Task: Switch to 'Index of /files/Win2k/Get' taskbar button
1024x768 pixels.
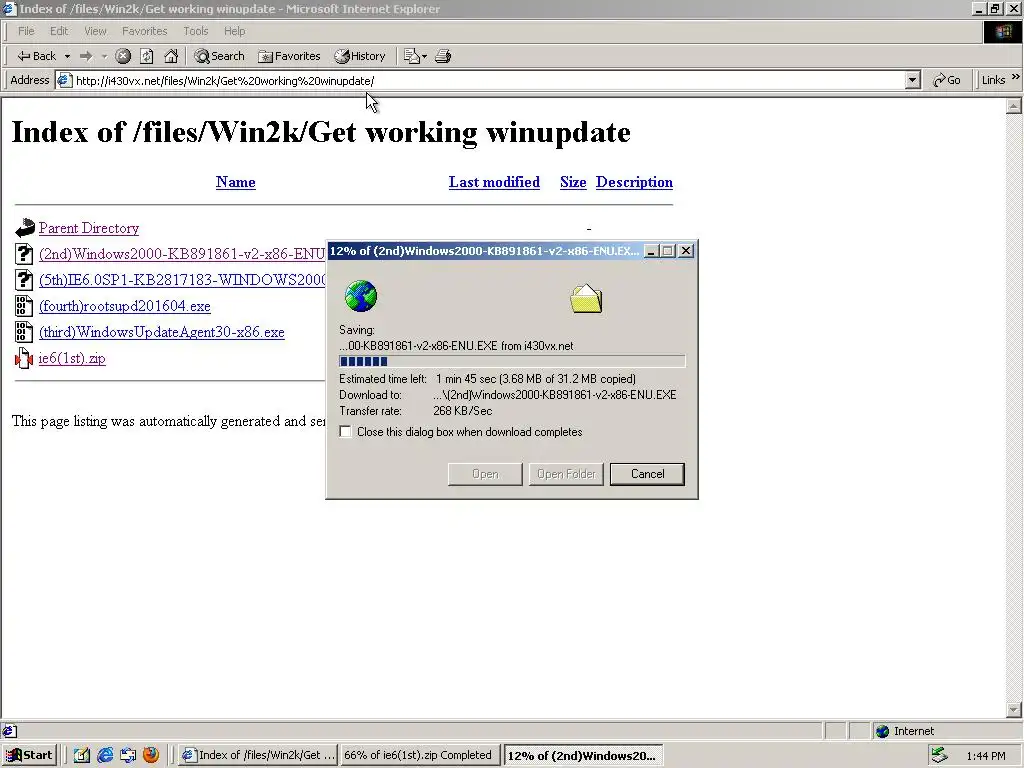Action: tap(259, 756)
